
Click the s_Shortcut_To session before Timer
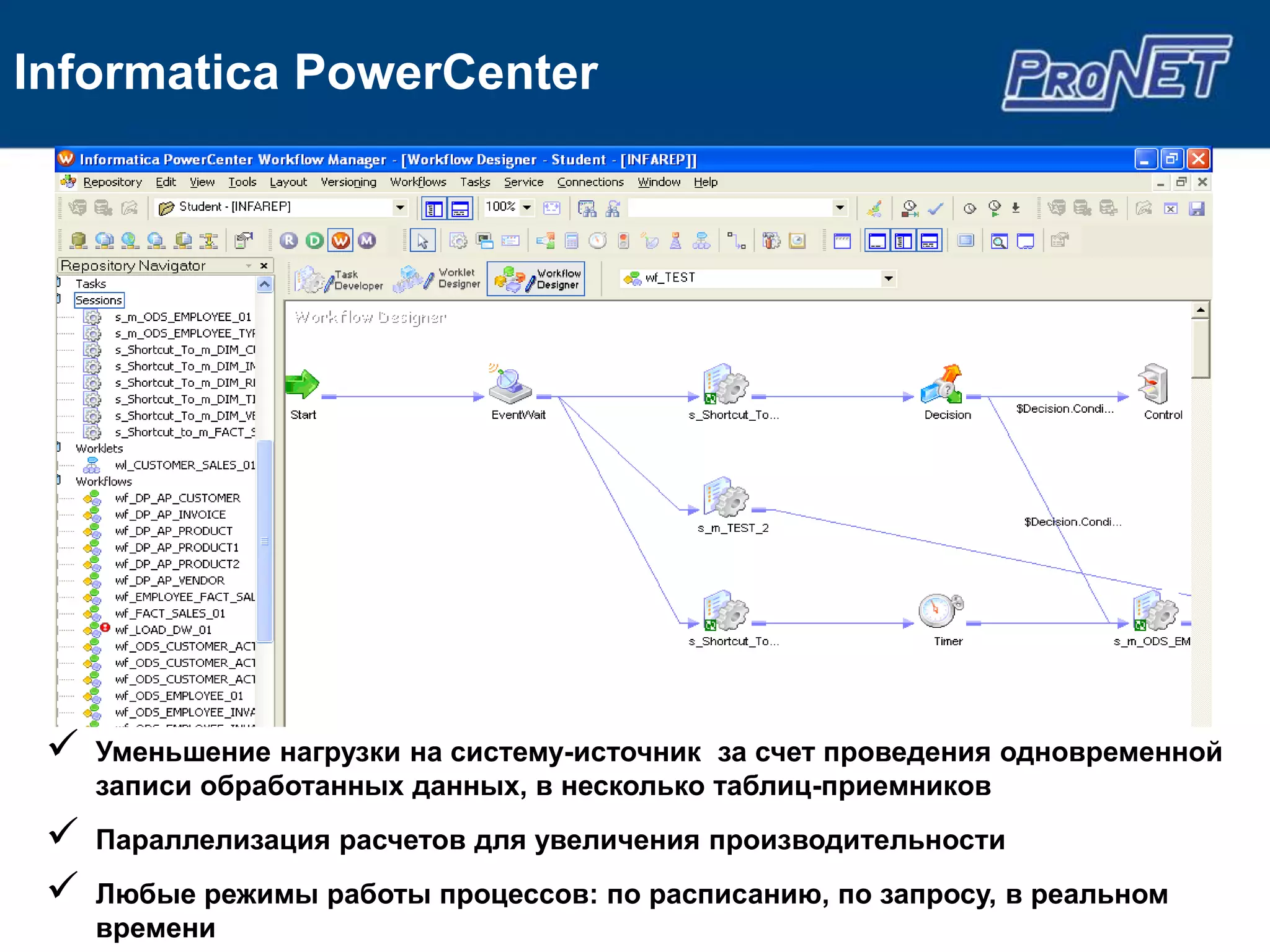[x=726, y=611]
